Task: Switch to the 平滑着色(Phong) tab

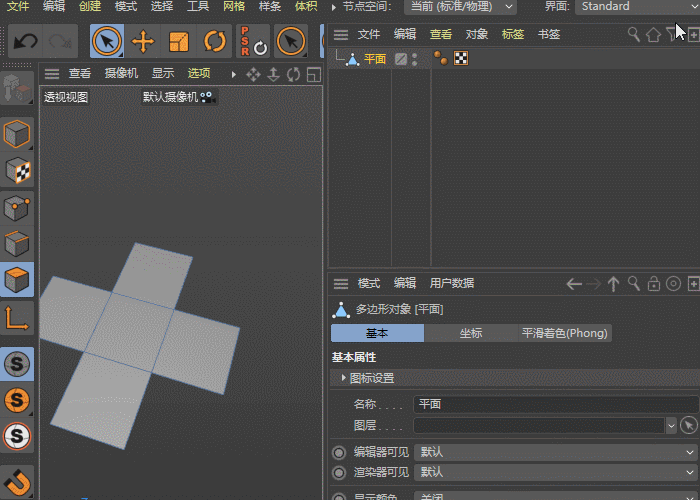Action: click(565, 333)
